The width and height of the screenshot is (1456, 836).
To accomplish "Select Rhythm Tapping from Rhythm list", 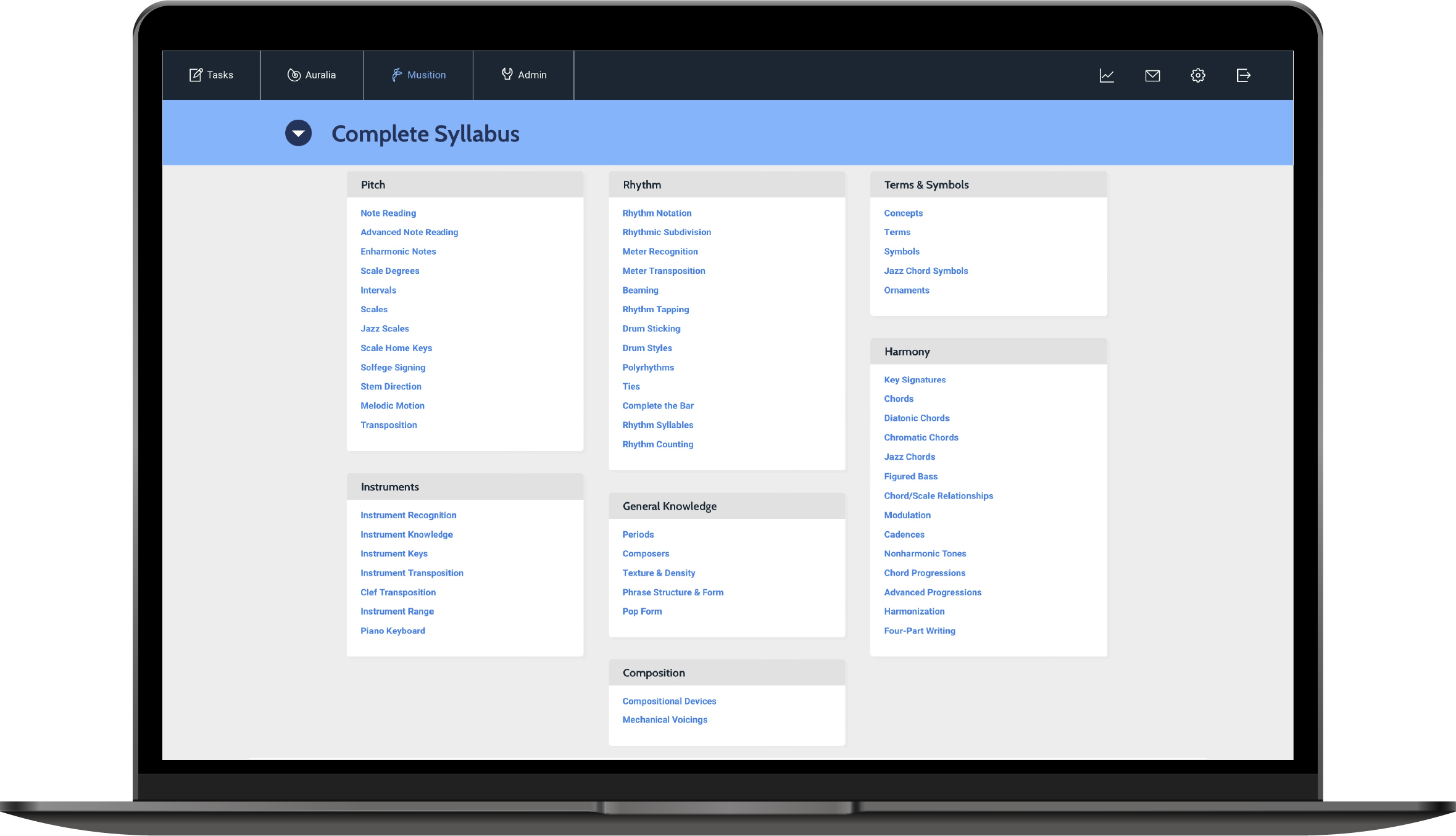I will click(x=655, y=309).
